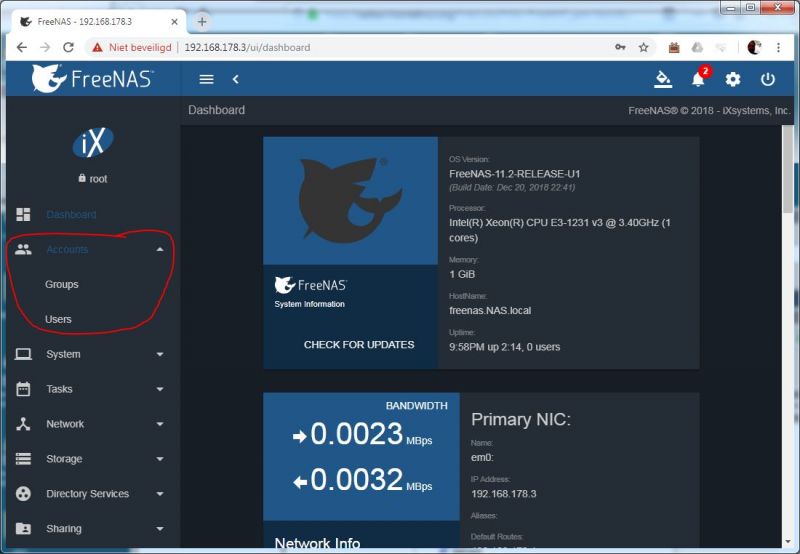
Task: Click the Accounts people icon in the sidebar
Action: (23, 249)
